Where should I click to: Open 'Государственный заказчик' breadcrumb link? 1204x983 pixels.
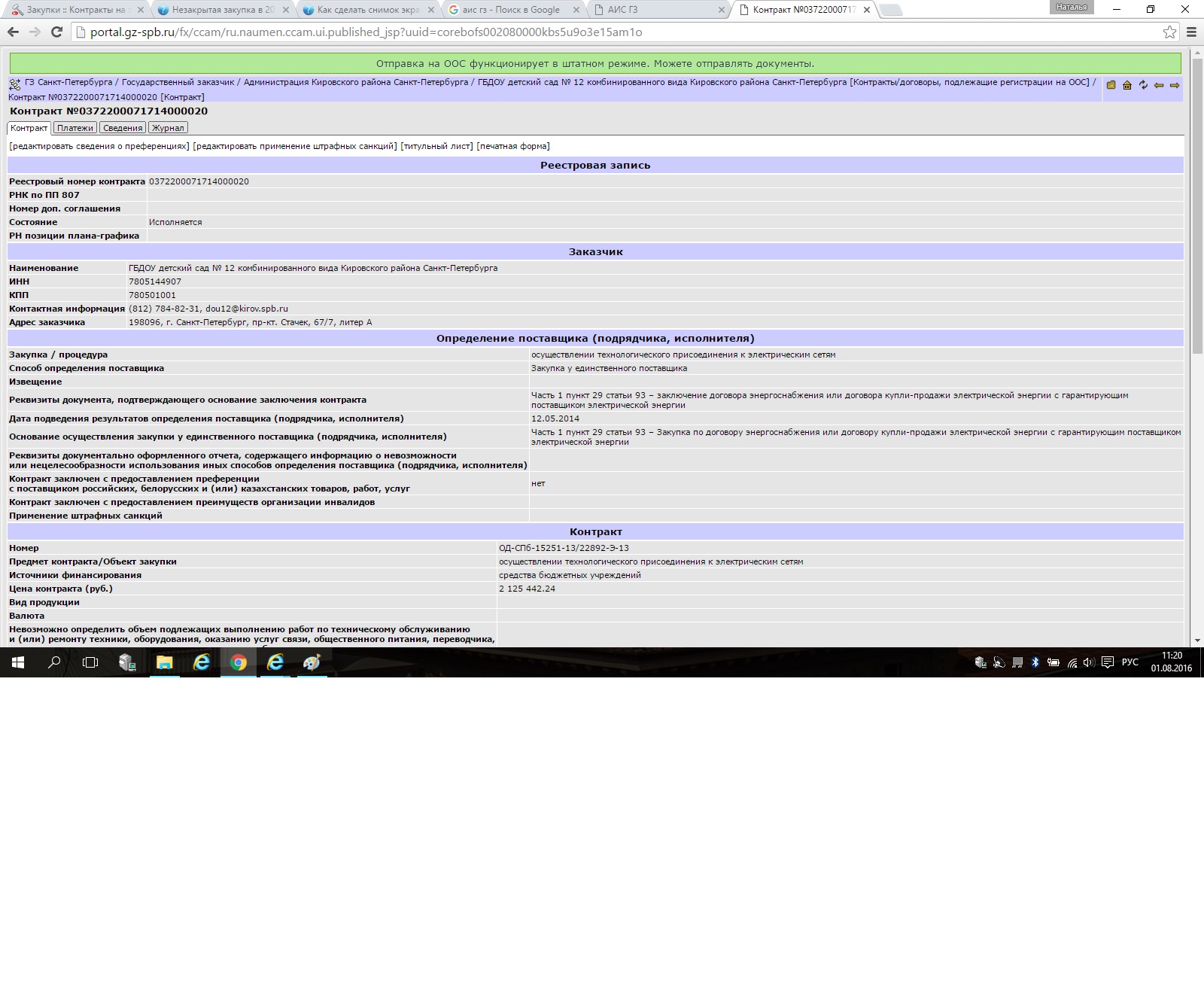click(178, 82)
